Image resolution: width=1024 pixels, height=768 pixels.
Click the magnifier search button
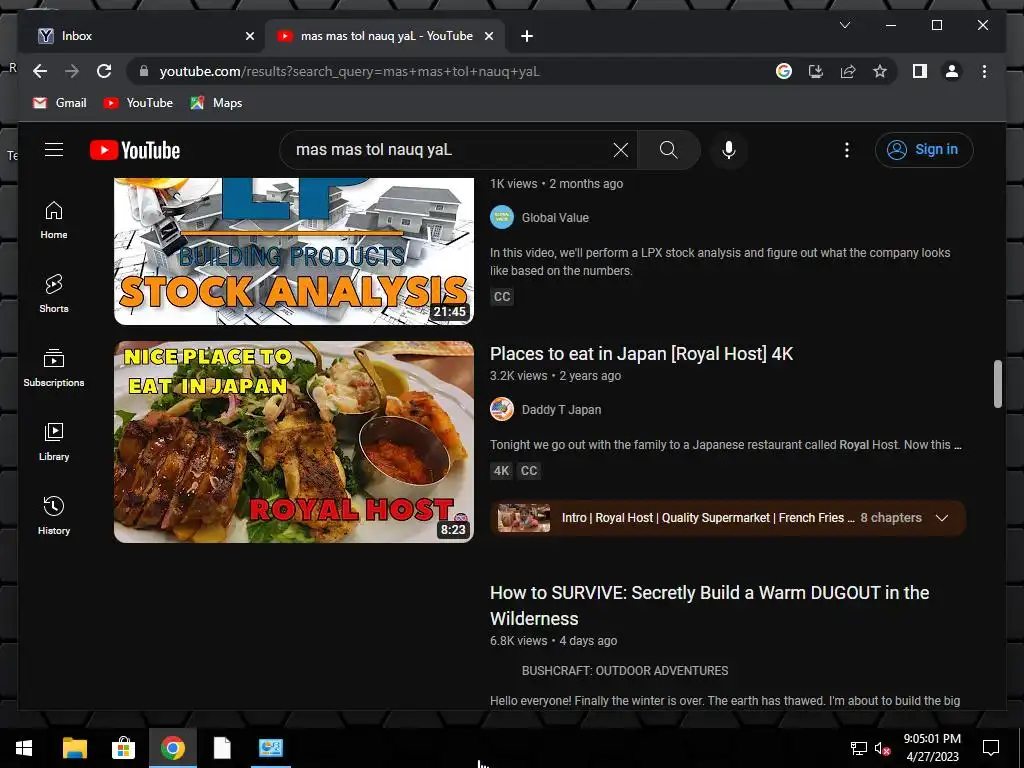click(x=668, y=150)
